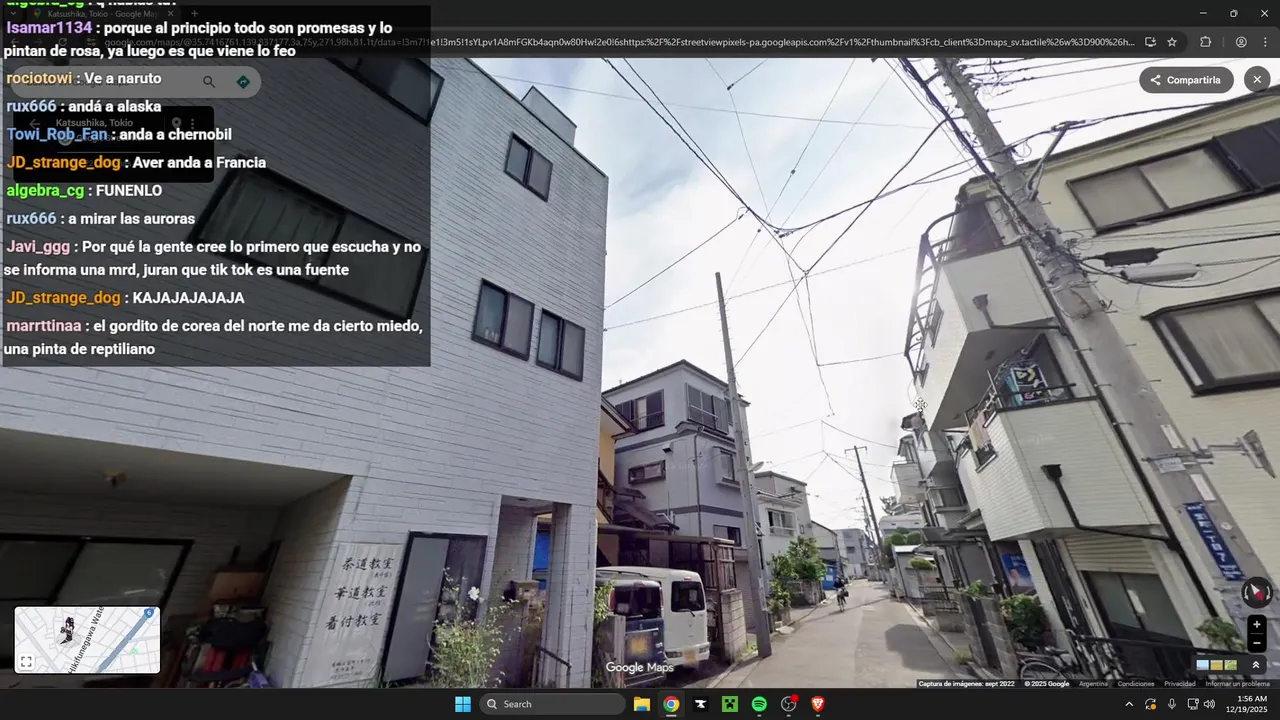Open the browser extensions puzzle icon
1280x720 pixels.
click(1205, 42)
